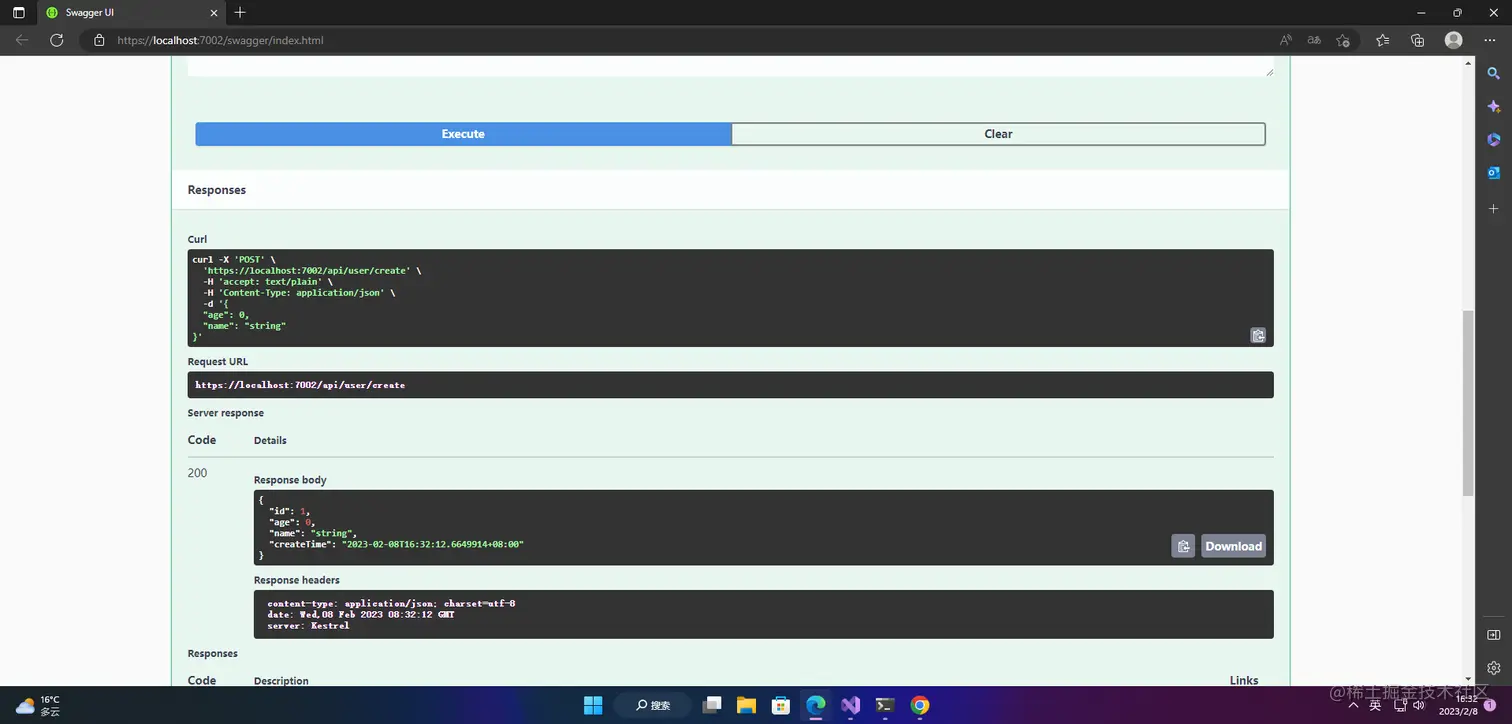Start Read Aloud for this page
The image size is (1512, 724).
[x=1286, y=40]
